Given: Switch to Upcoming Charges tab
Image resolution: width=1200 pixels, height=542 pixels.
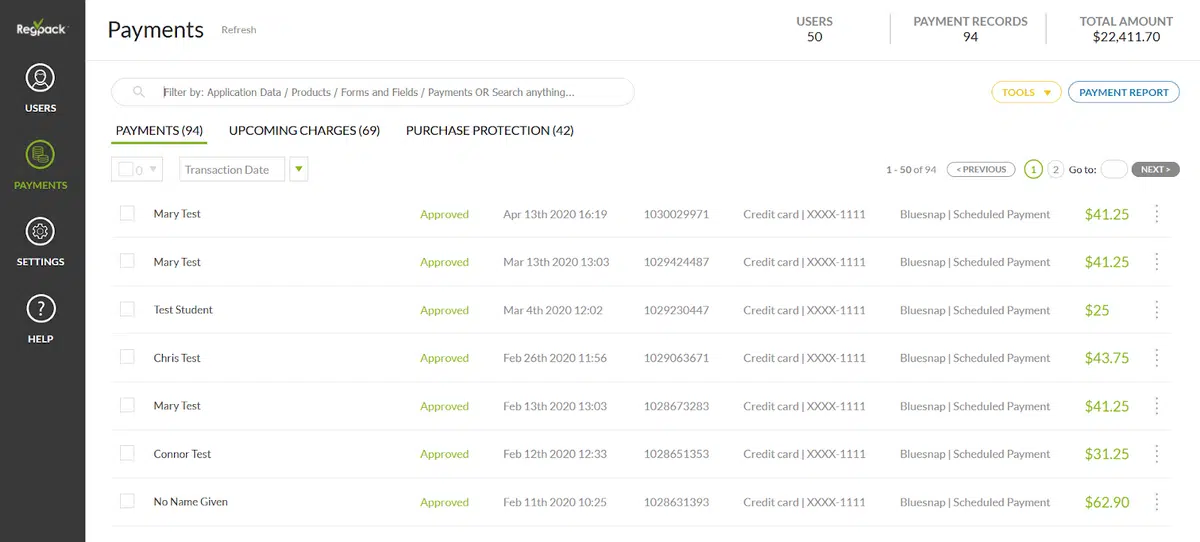Looking at the screenshot, I should (x=304, y=131).
